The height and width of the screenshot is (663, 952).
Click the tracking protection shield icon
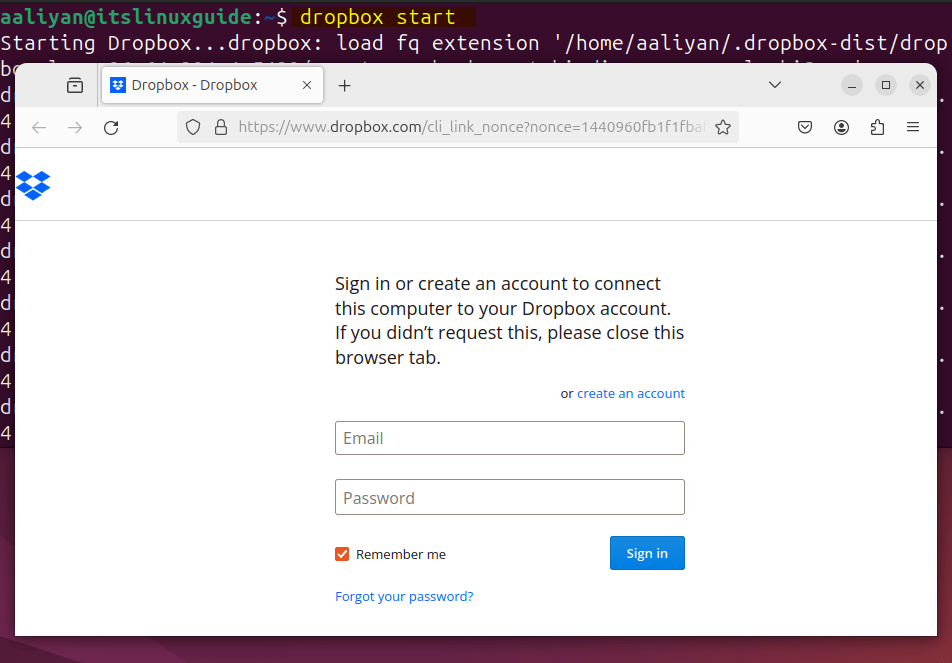193,127
